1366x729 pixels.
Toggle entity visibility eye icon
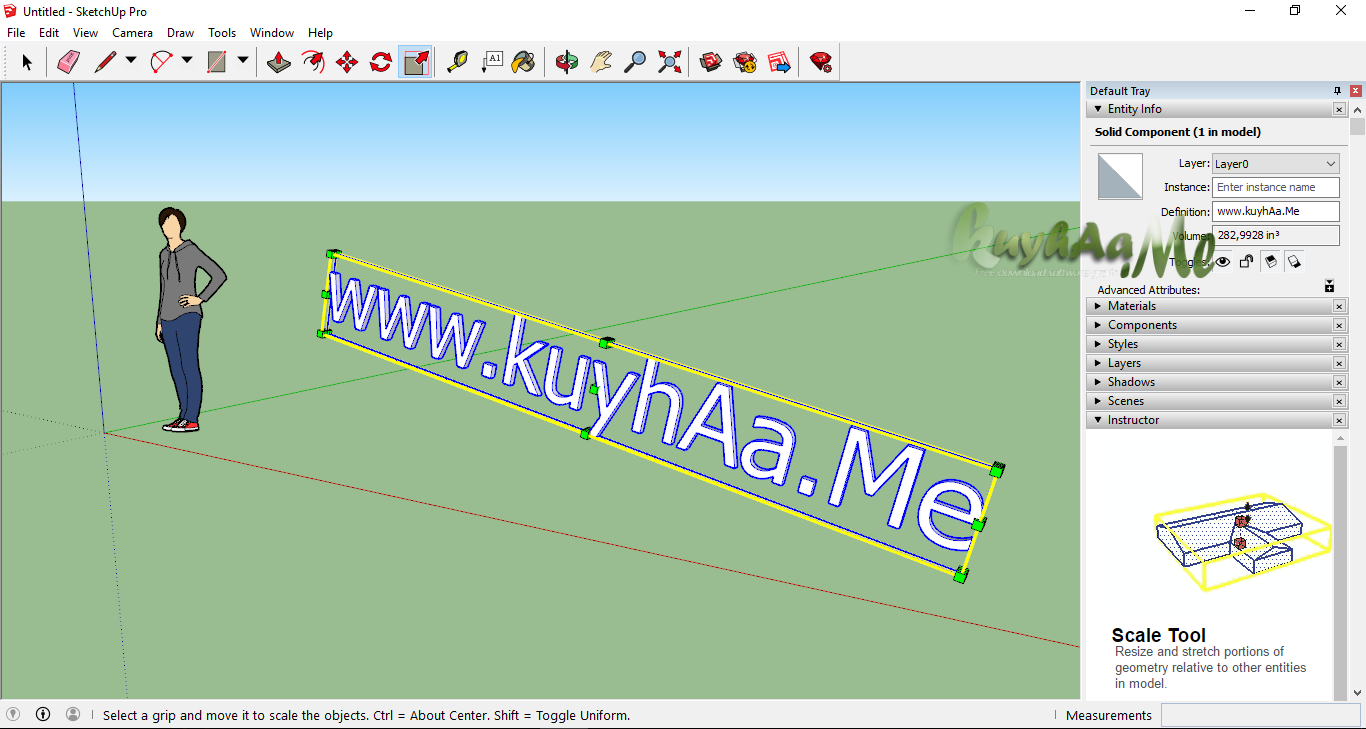point(1223,262)
